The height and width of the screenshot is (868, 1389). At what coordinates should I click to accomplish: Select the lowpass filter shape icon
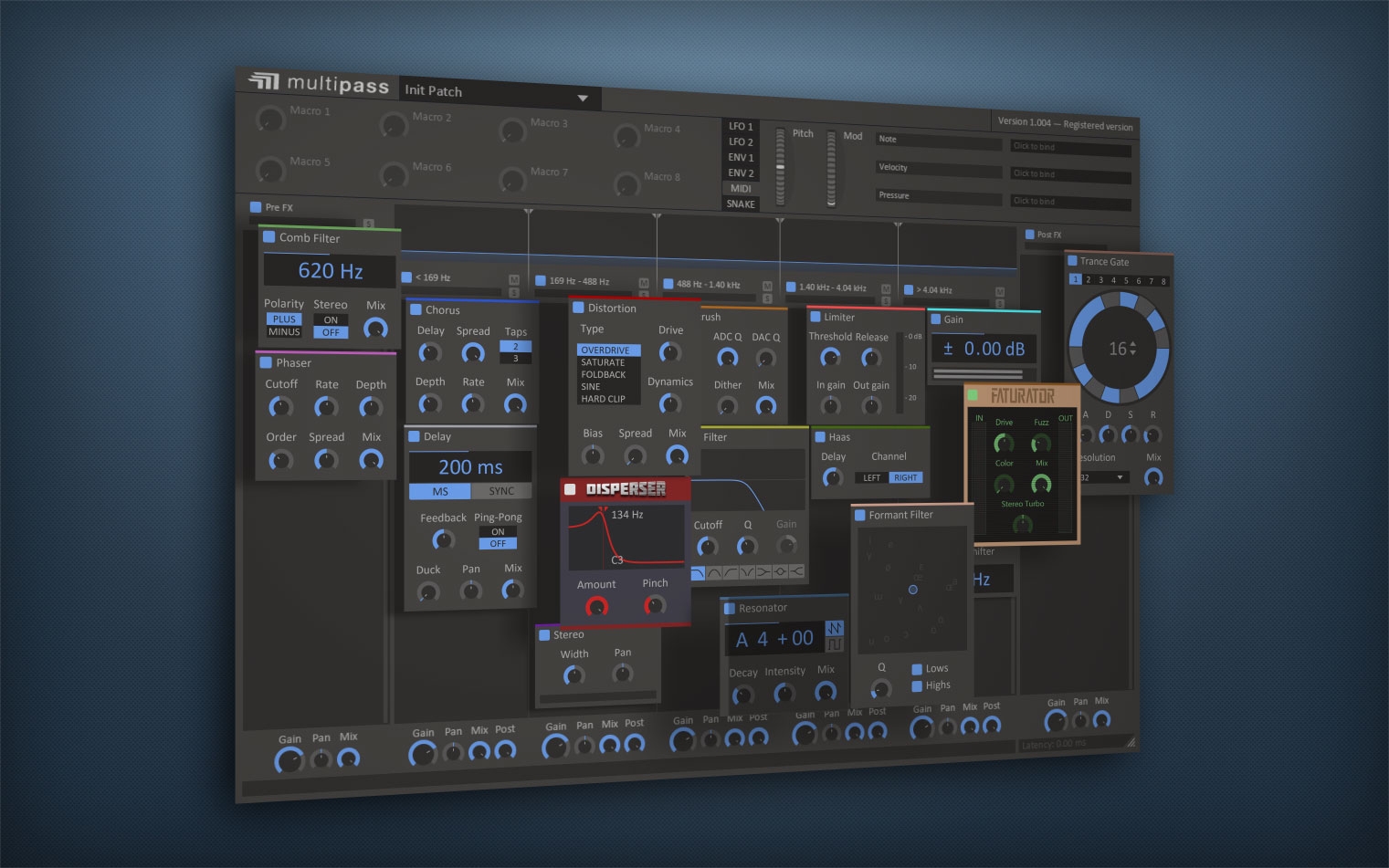[x=699, y=573]
